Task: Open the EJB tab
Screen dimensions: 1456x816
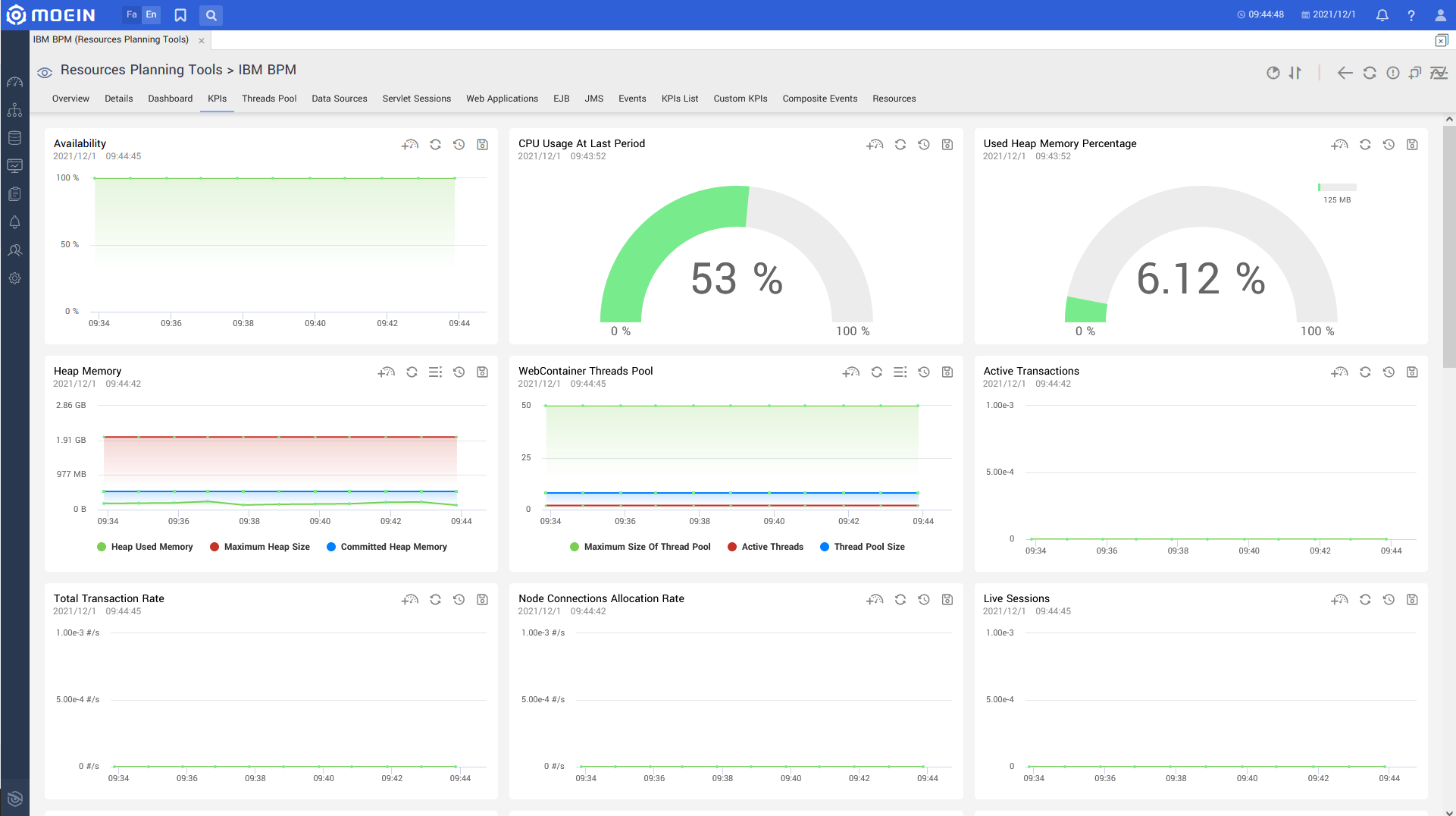Action: [x=561, y=99]
